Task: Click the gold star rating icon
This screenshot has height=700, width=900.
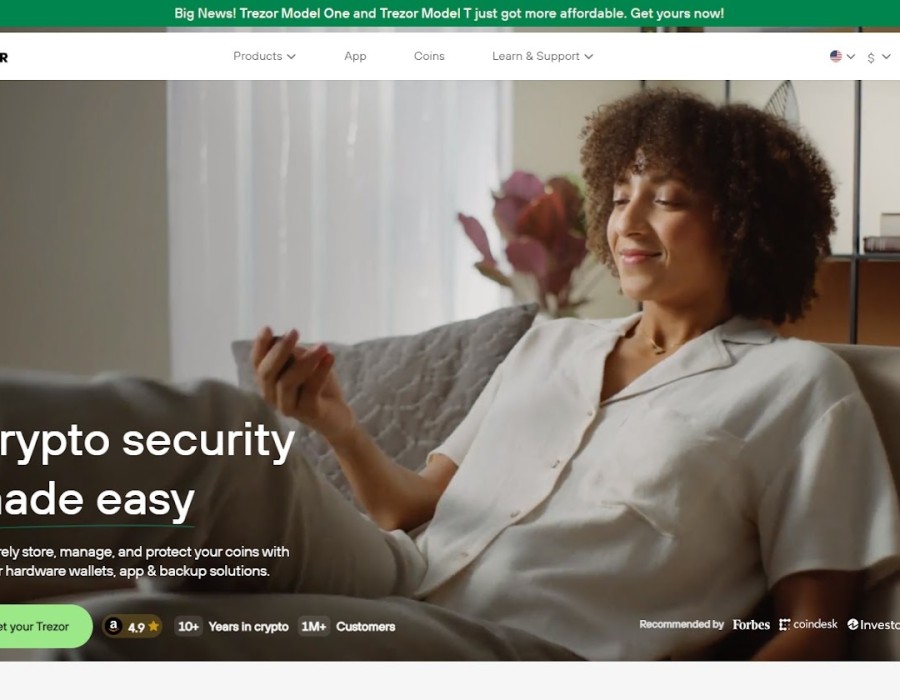Action: pyautogui.click(x=153, y=627)
